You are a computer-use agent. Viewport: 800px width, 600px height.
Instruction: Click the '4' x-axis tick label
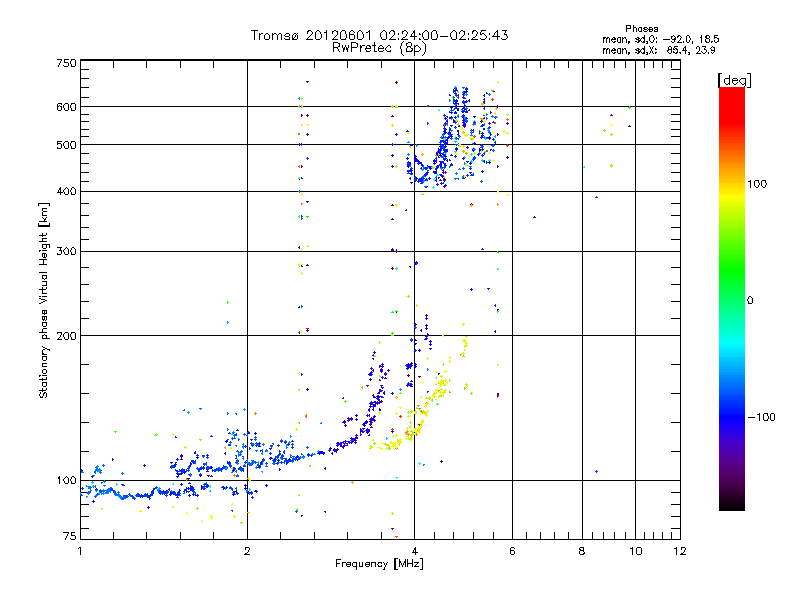pyautogui.click(x=415, y=551)
